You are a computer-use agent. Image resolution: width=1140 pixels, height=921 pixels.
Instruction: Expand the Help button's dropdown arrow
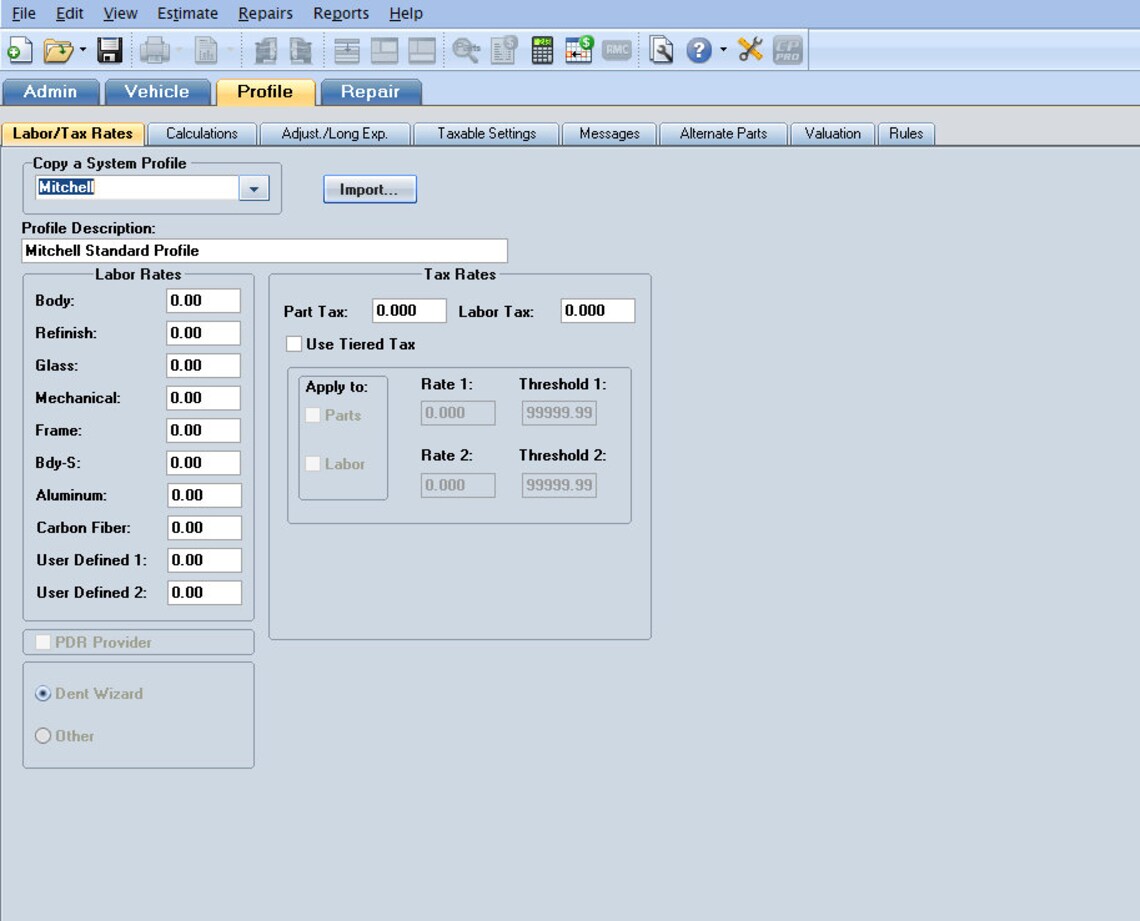click(x=722, y=50)
